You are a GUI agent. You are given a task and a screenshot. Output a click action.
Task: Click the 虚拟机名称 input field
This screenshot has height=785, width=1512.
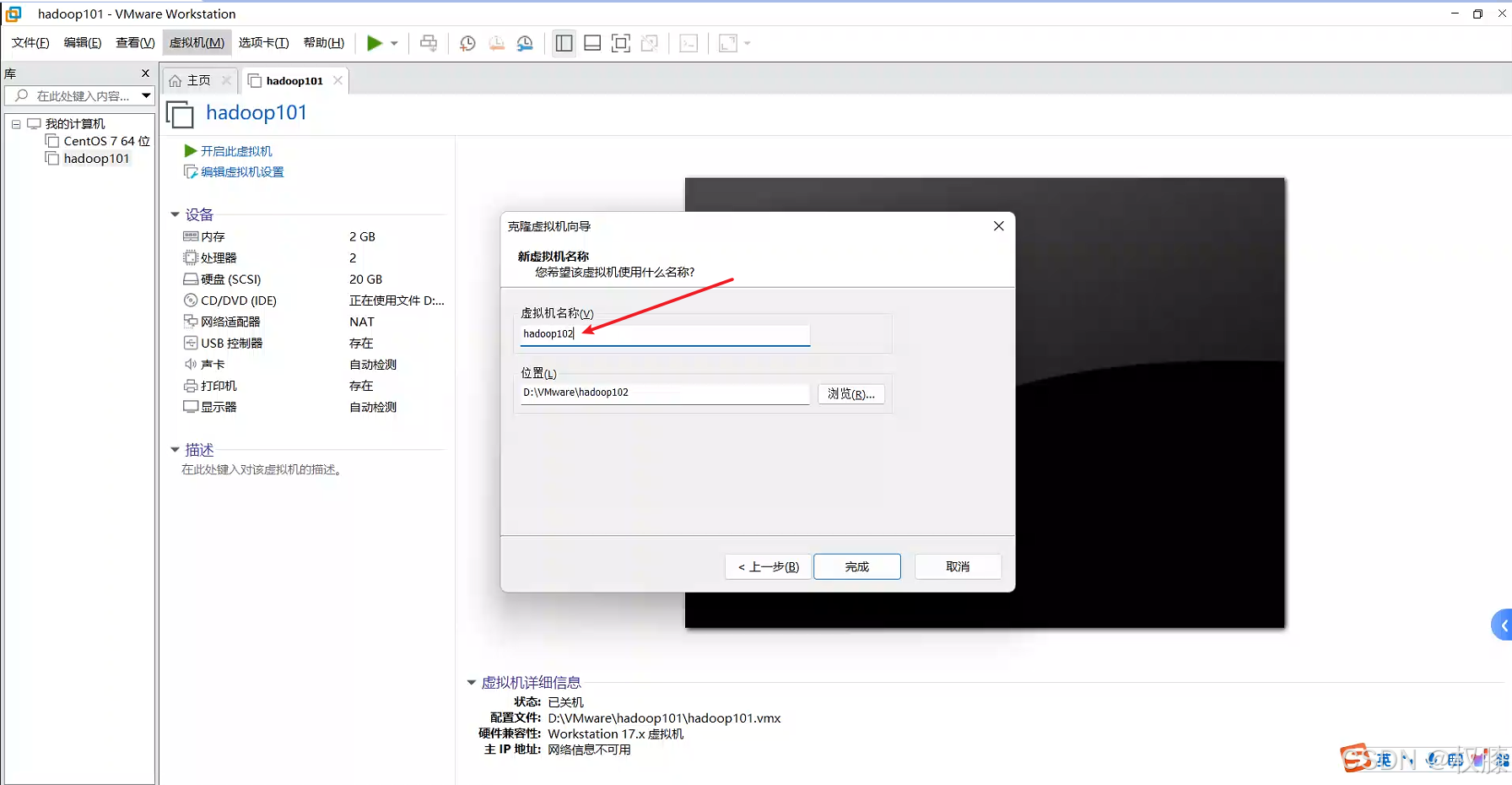click(665, 334)
